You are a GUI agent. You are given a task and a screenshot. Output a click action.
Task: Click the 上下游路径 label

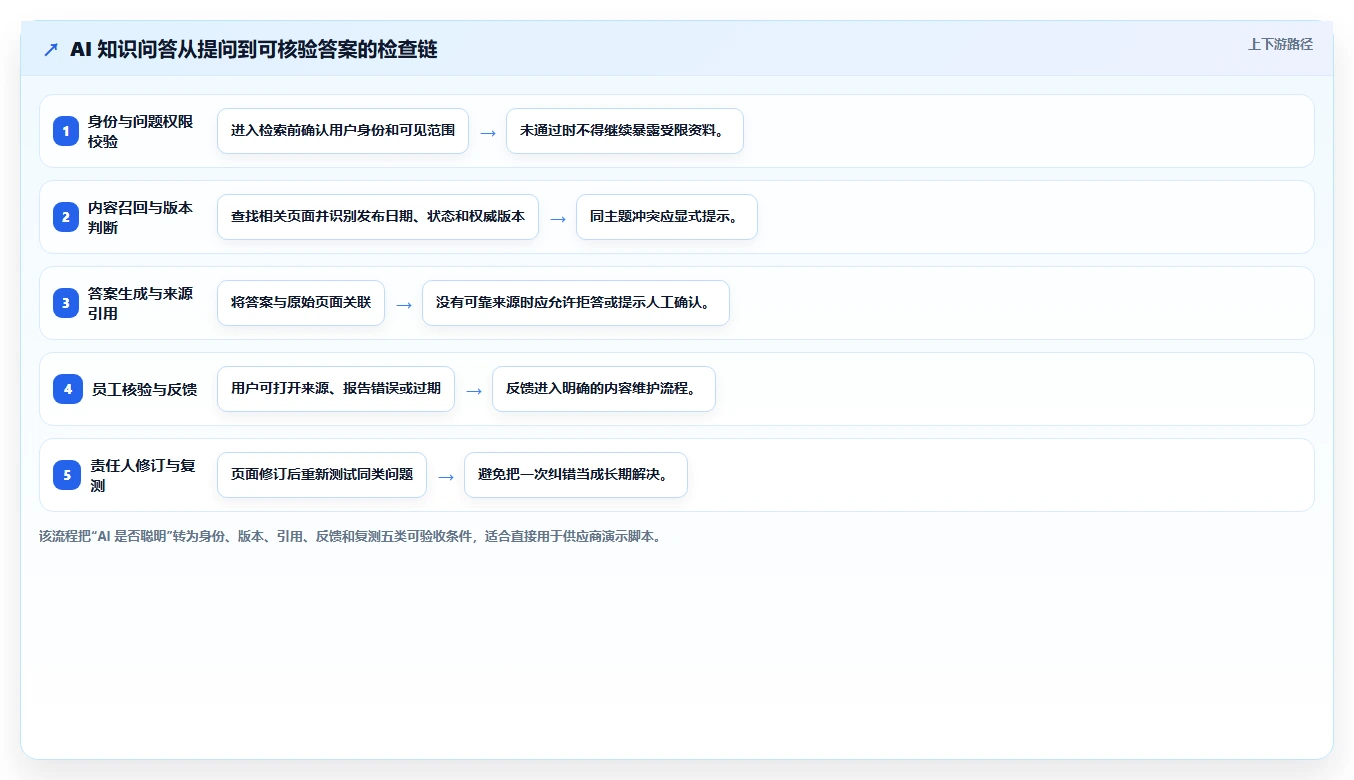1280,44
